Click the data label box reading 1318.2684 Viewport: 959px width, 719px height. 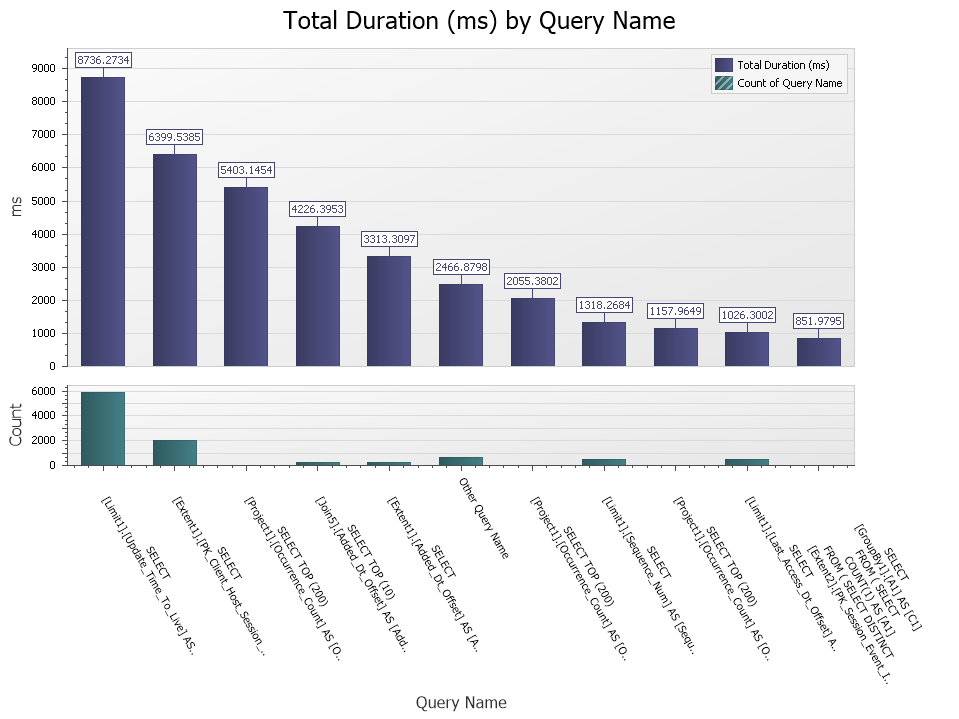(605, 305)
